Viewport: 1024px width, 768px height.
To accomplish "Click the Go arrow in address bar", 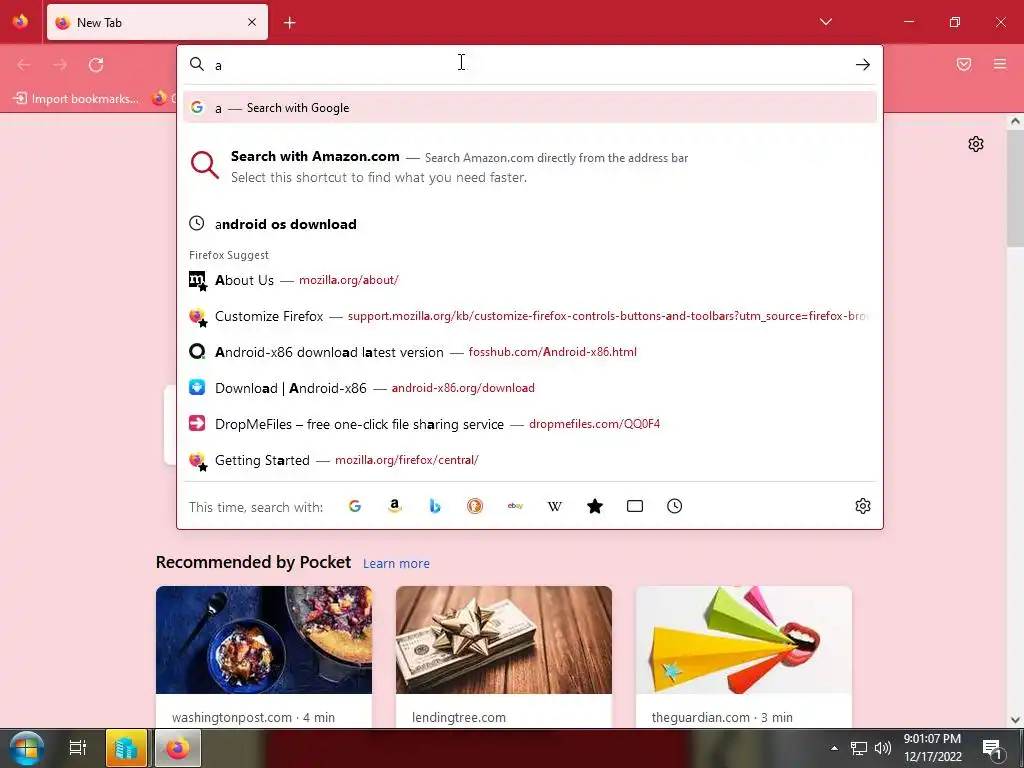I will pyautogui.click(x=863, y=65).
